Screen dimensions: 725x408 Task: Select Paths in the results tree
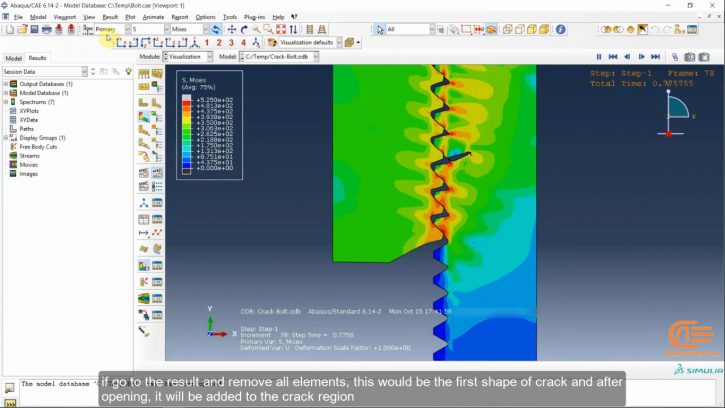pos(26,129)
